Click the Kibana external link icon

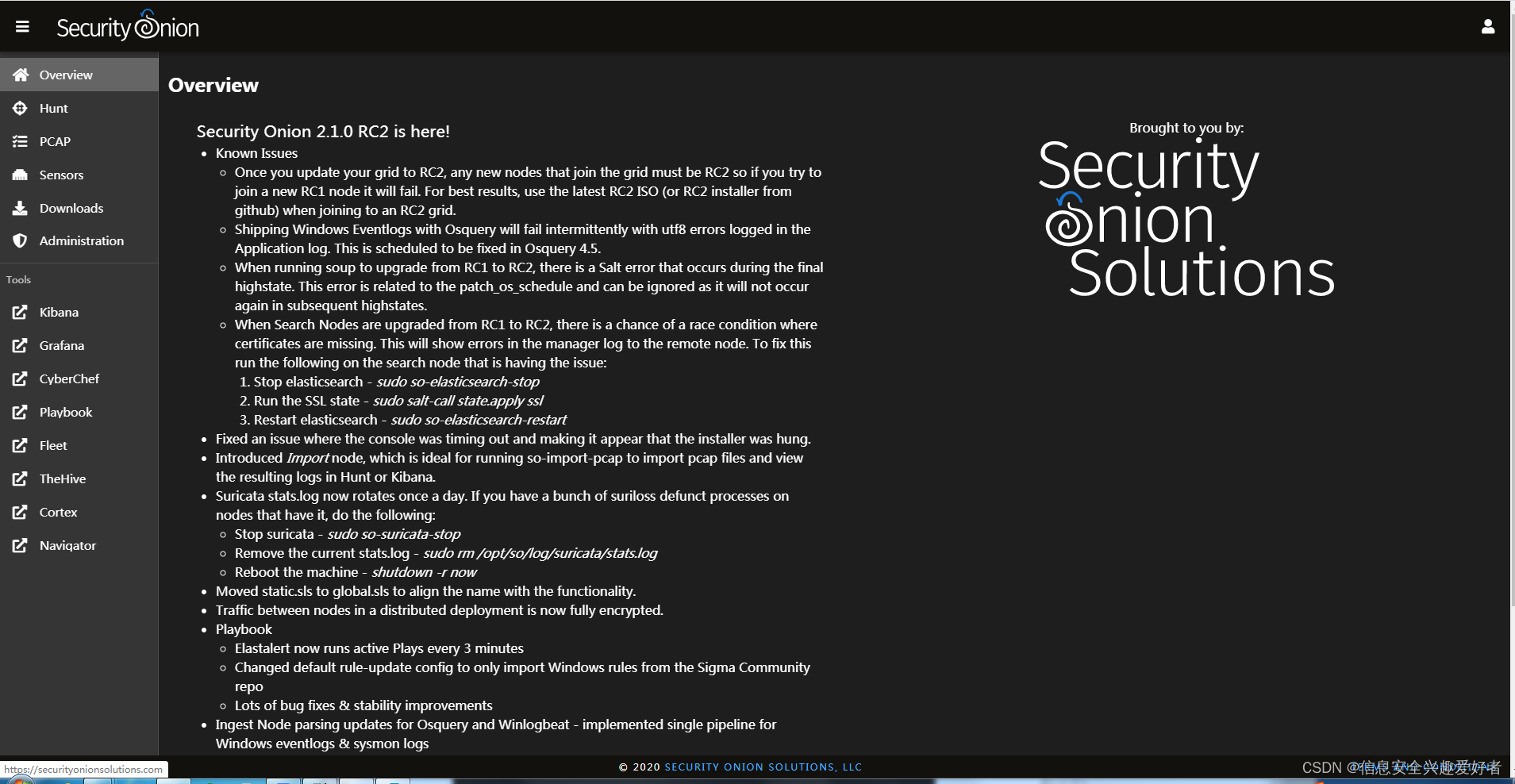(x=20, y=312)
